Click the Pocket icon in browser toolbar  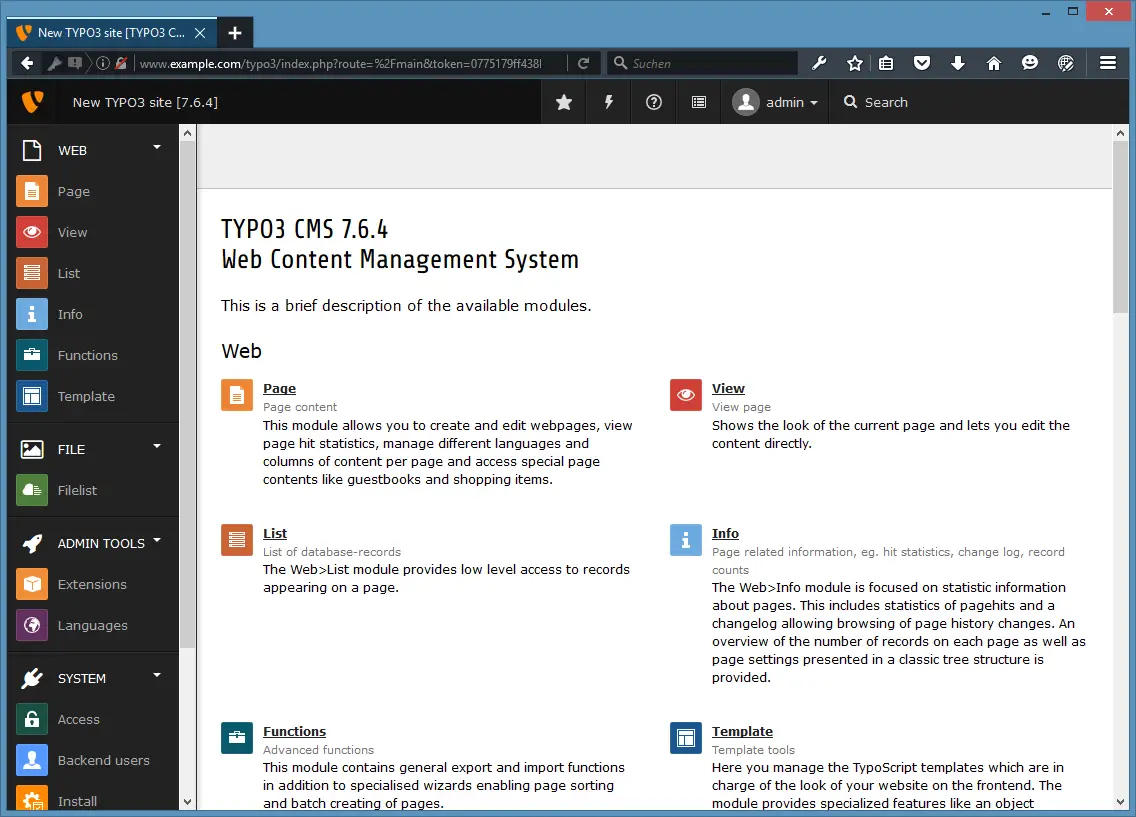pos(922,63)
